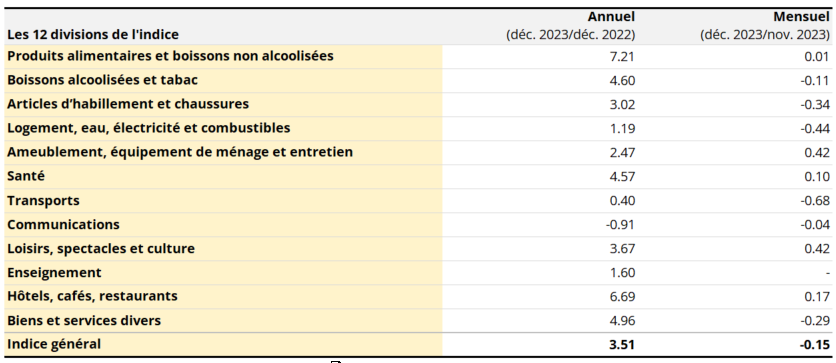Image resolution: width=836 pixels, height=363 pixels.
Task: Click 'Biens et services divers' label
Action: click(x=84, y=320)
